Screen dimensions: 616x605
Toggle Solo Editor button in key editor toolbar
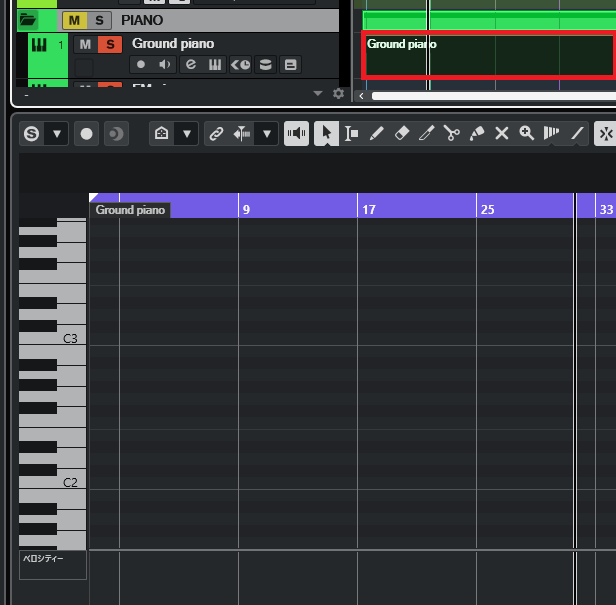31,134
